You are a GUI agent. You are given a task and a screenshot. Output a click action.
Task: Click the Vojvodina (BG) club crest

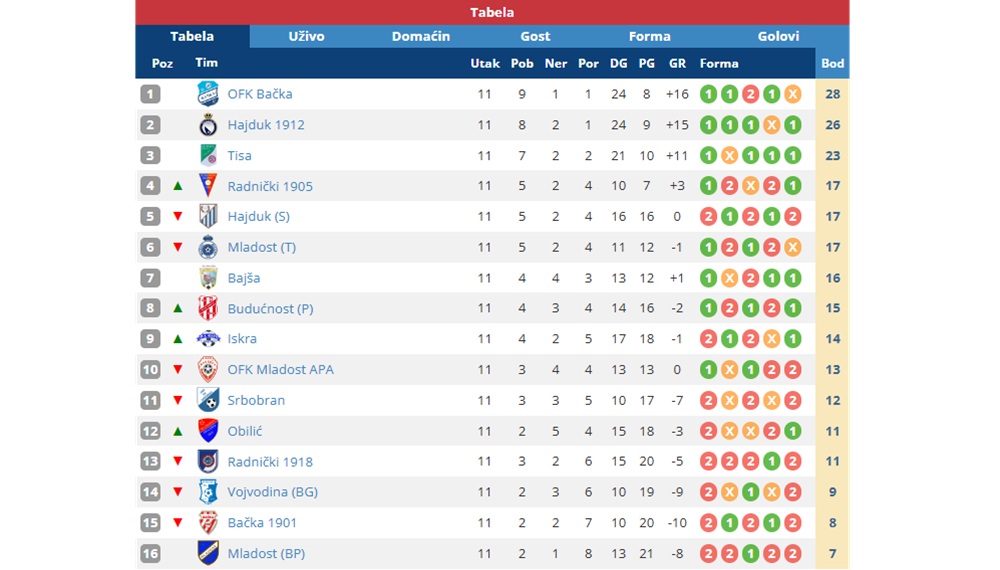point(208,492)
